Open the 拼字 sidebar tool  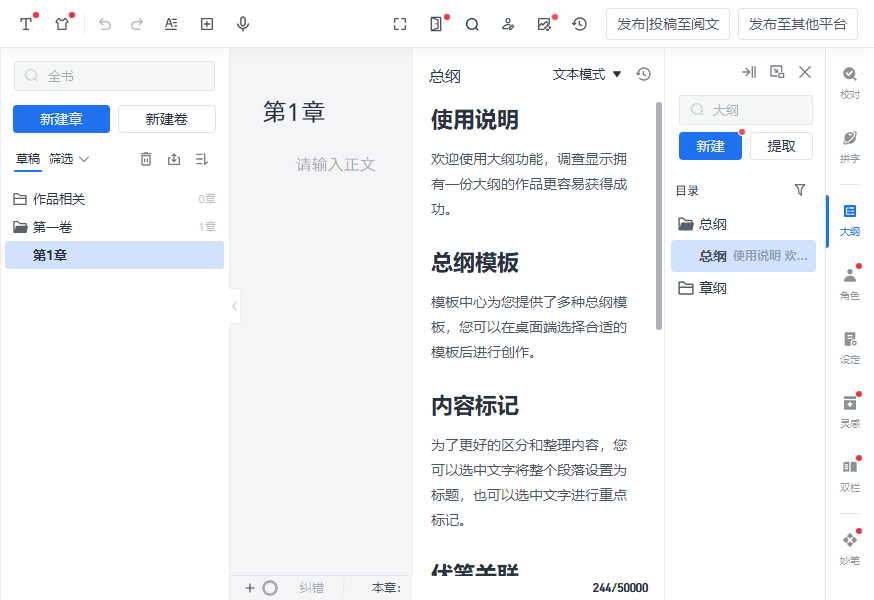pyautogui.click(x=849, y=147)
